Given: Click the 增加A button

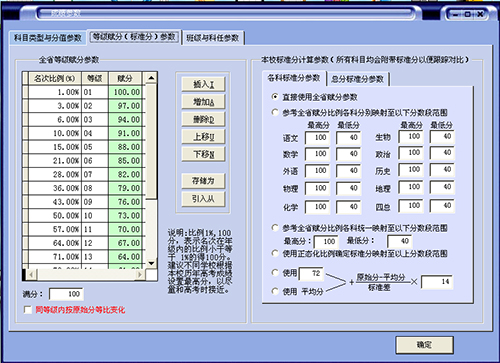Looking at the screenshot, I should pos(203,102).
